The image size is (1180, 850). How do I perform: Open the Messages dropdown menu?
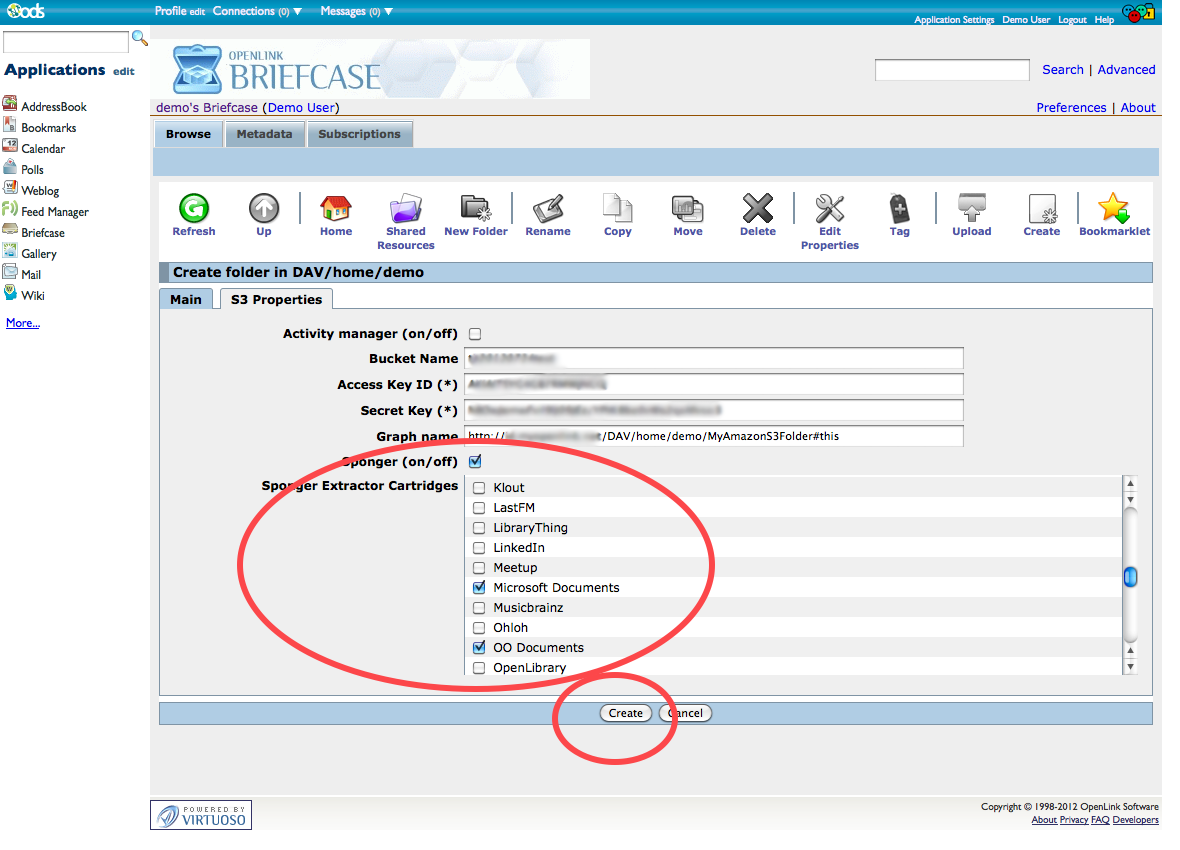[x=356, y=11]
